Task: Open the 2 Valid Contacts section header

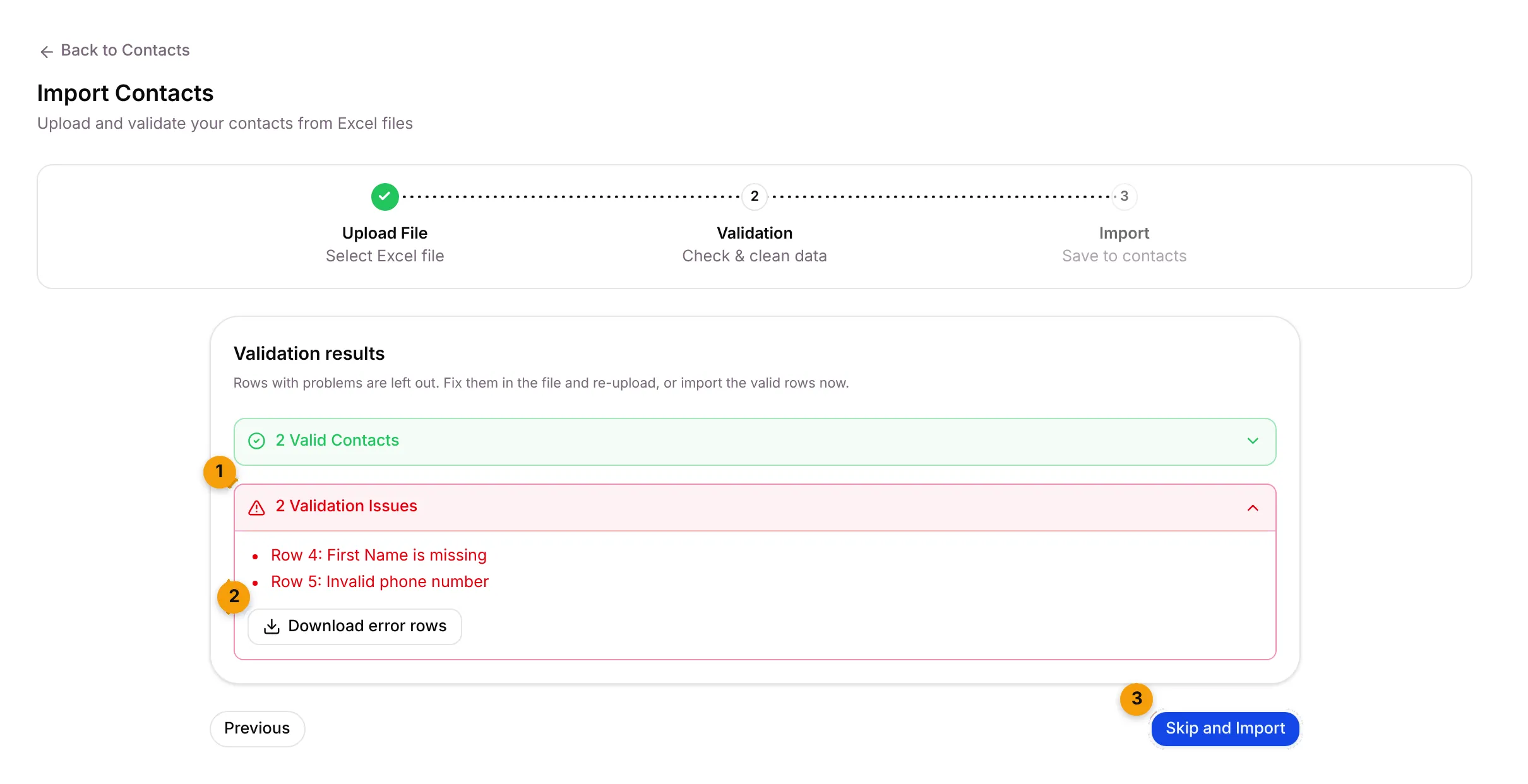Action: click(x=755, y=441)
